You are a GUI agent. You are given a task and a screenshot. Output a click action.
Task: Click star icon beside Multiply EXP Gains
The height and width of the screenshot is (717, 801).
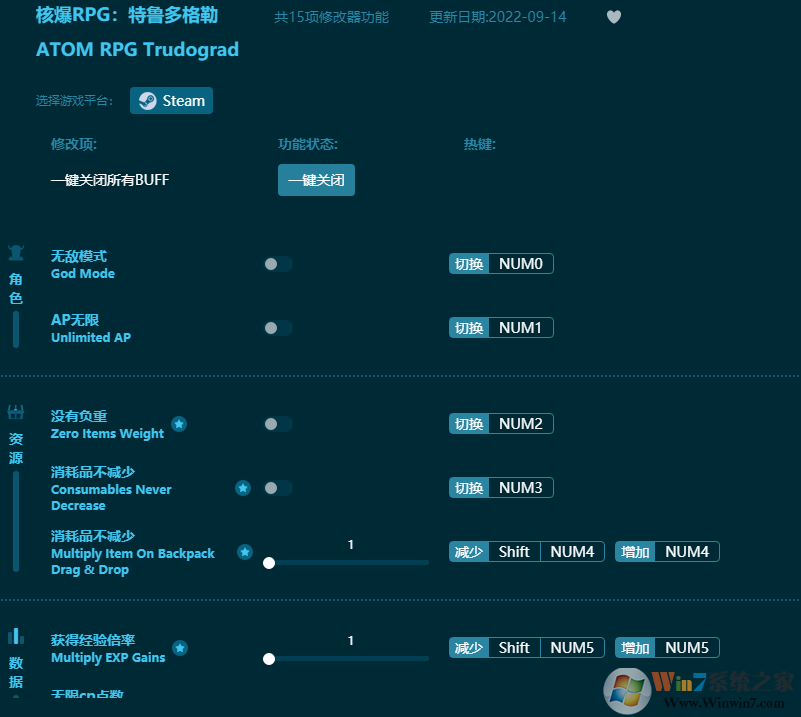coord(180,648)
